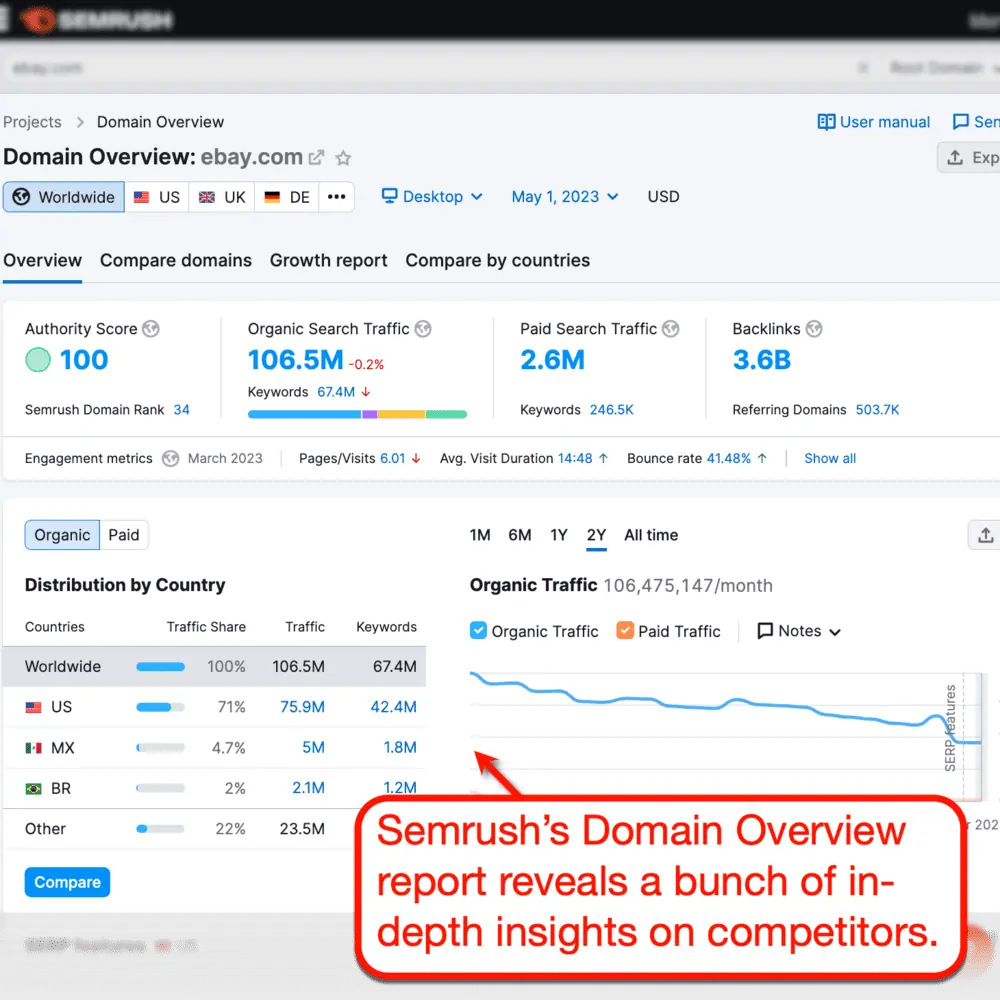This screenshot has width=1000, height=1000.
Task: Select the 2Y time range
Action: coord(596,535)
